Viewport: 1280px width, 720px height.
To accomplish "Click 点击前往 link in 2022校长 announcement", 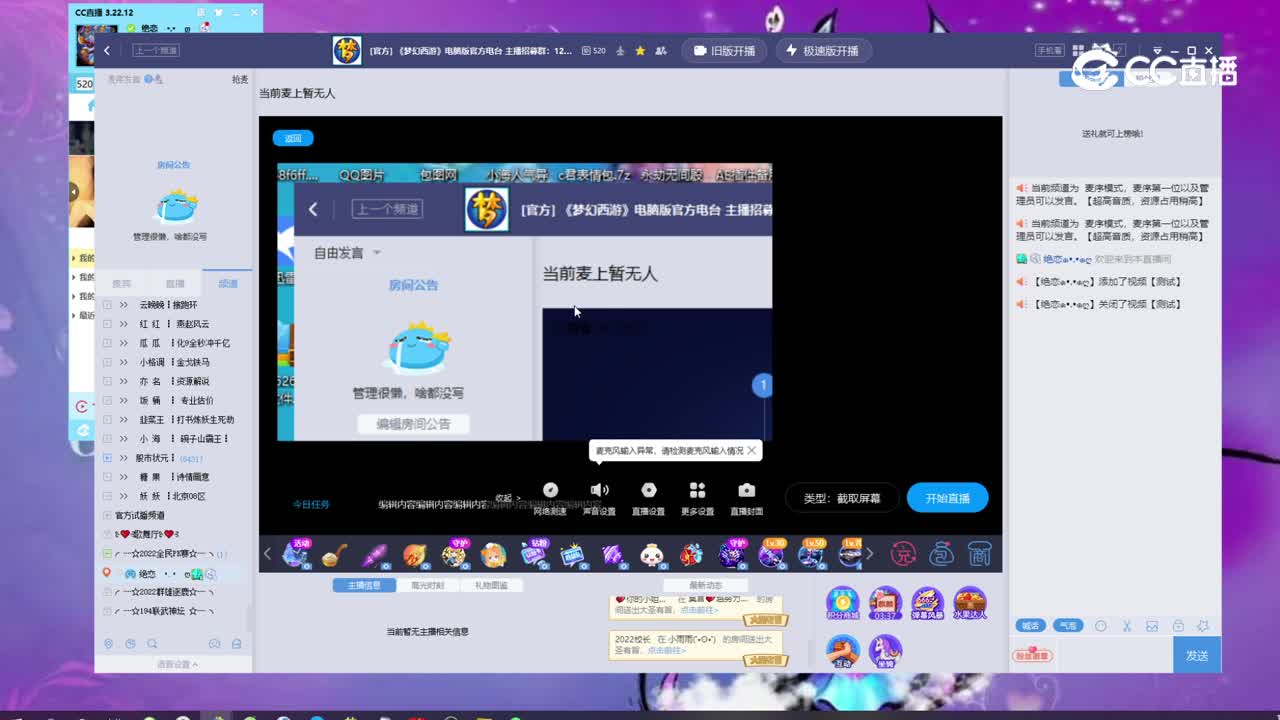I will pyautogui.click(x=666, y=650).
